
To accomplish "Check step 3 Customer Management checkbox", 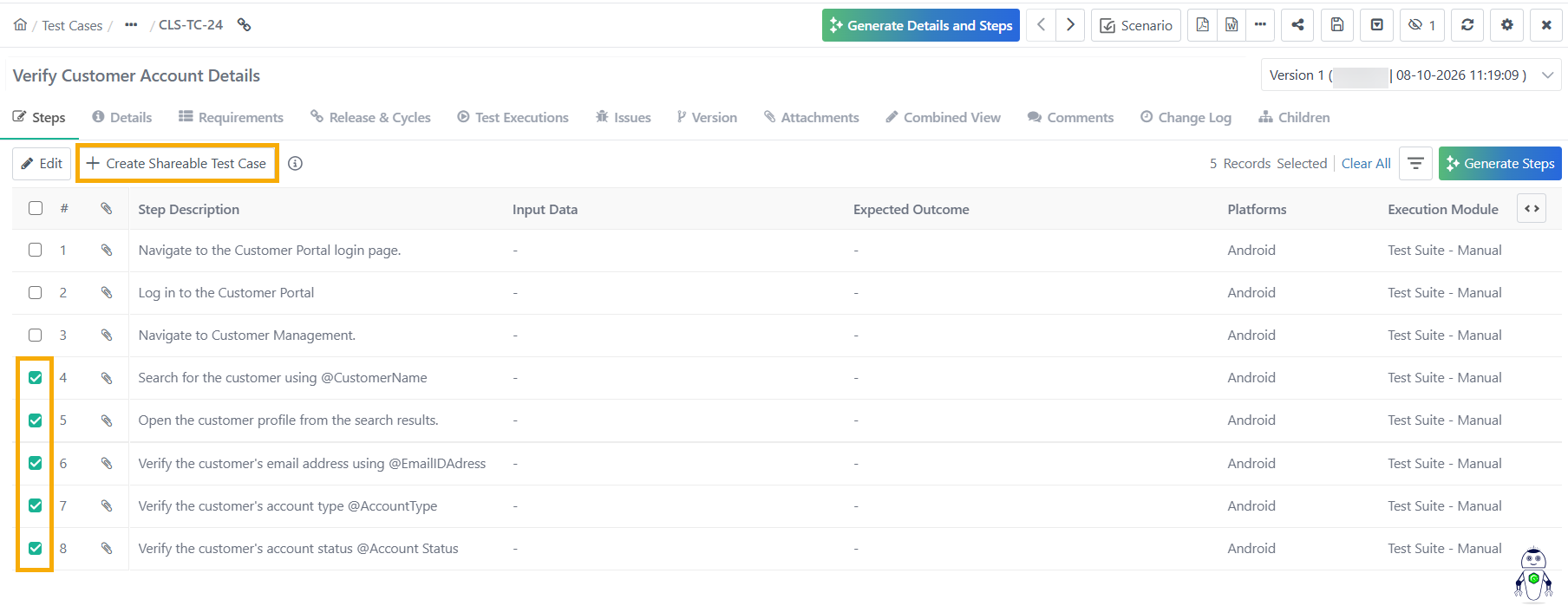I will point(36,335).
